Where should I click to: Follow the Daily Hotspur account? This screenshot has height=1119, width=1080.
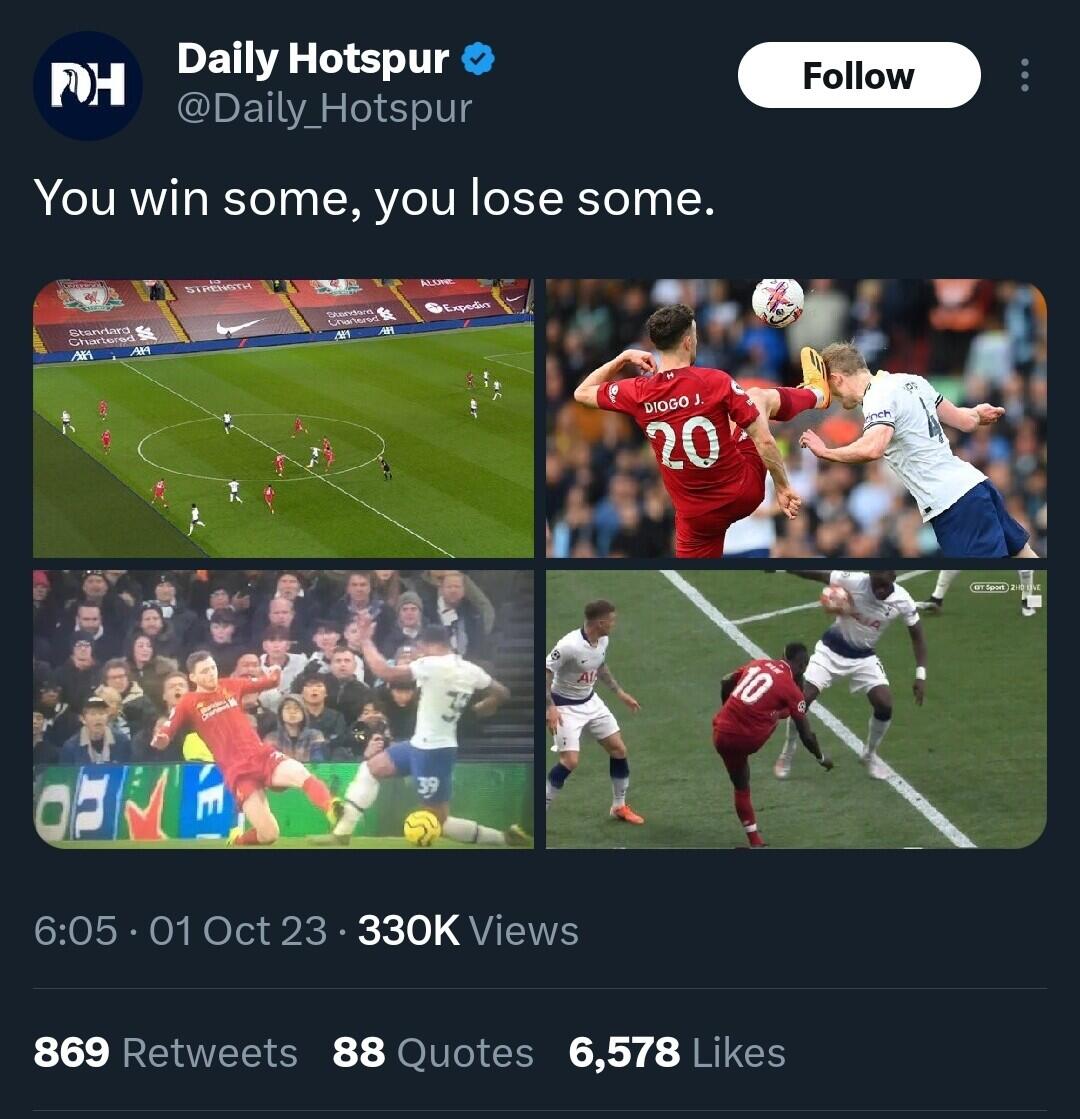coord(859,75)
